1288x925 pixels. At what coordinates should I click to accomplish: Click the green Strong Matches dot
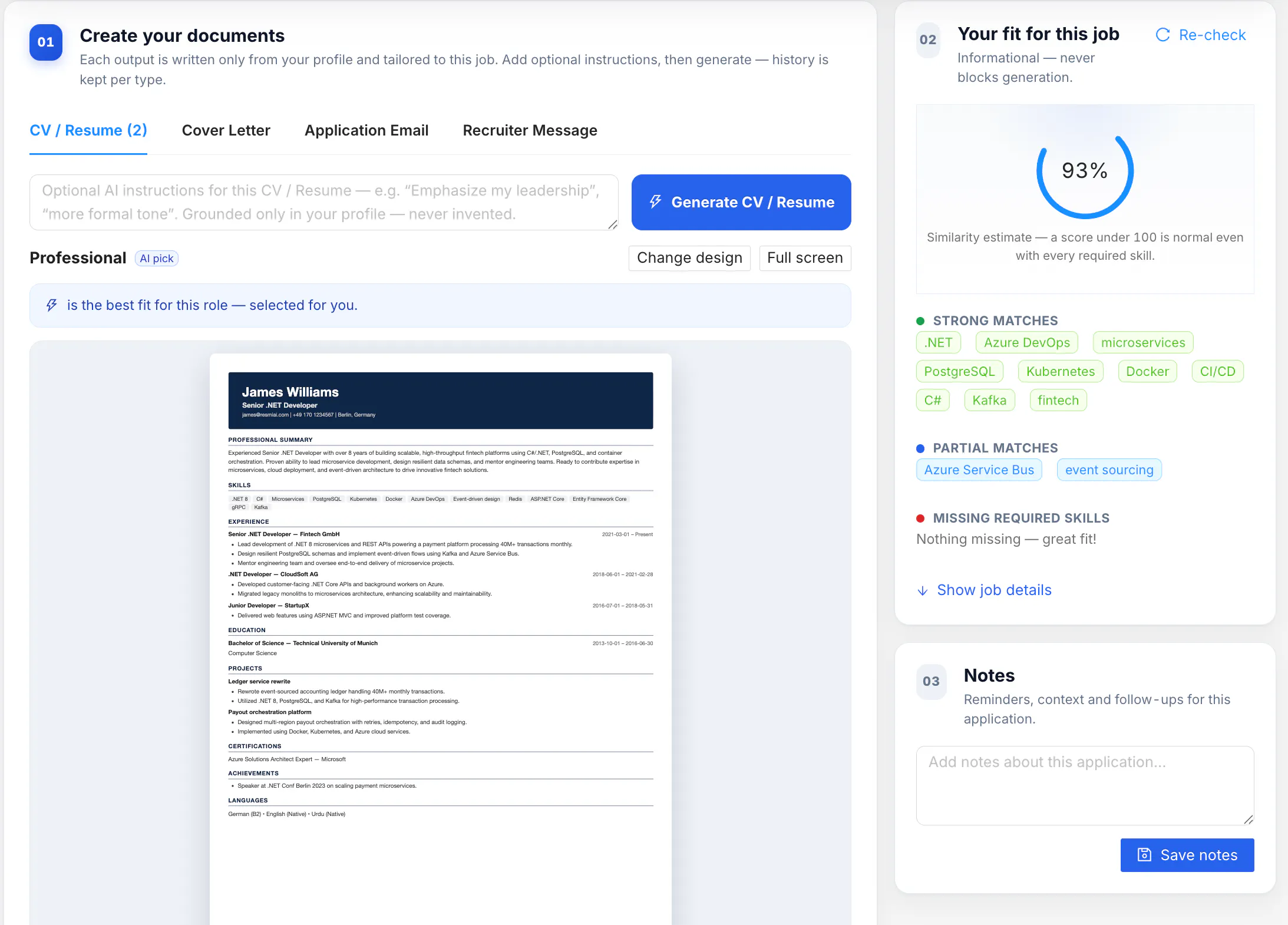[920, 321]
